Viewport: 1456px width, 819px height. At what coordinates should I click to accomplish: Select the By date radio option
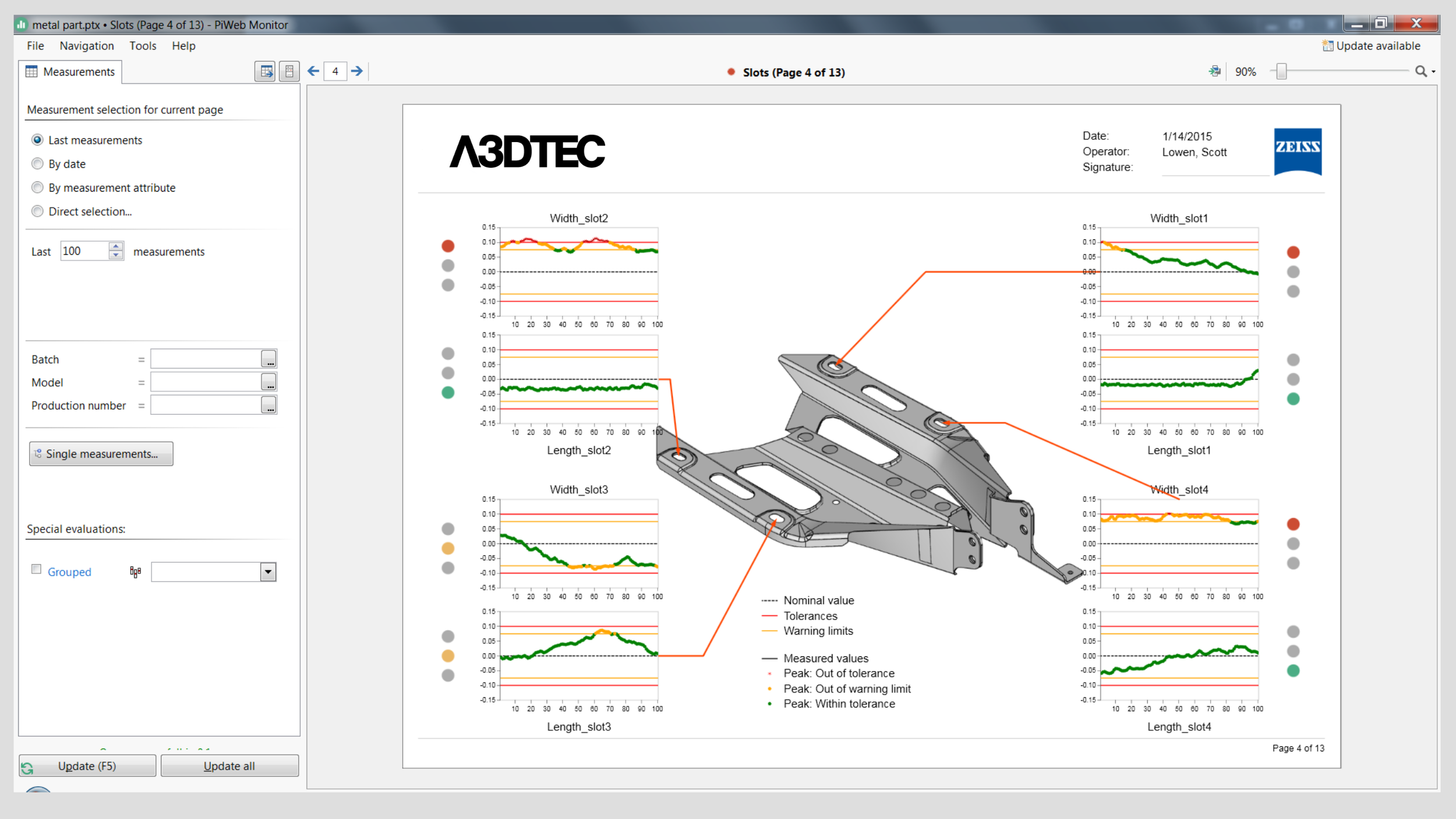(x=38, y=164)
